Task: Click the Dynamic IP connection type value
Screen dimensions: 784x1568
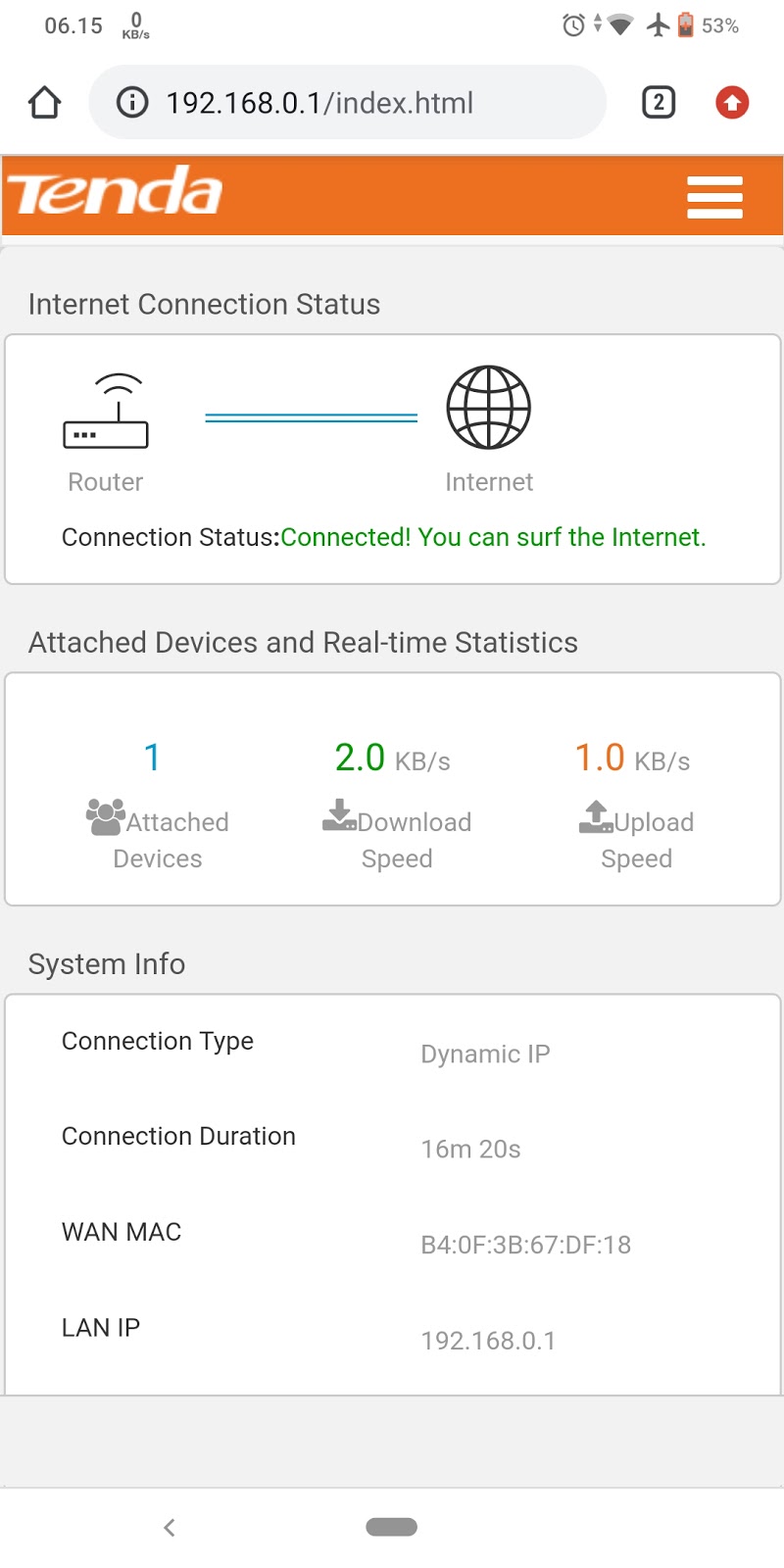Action: coord(485,1053)
